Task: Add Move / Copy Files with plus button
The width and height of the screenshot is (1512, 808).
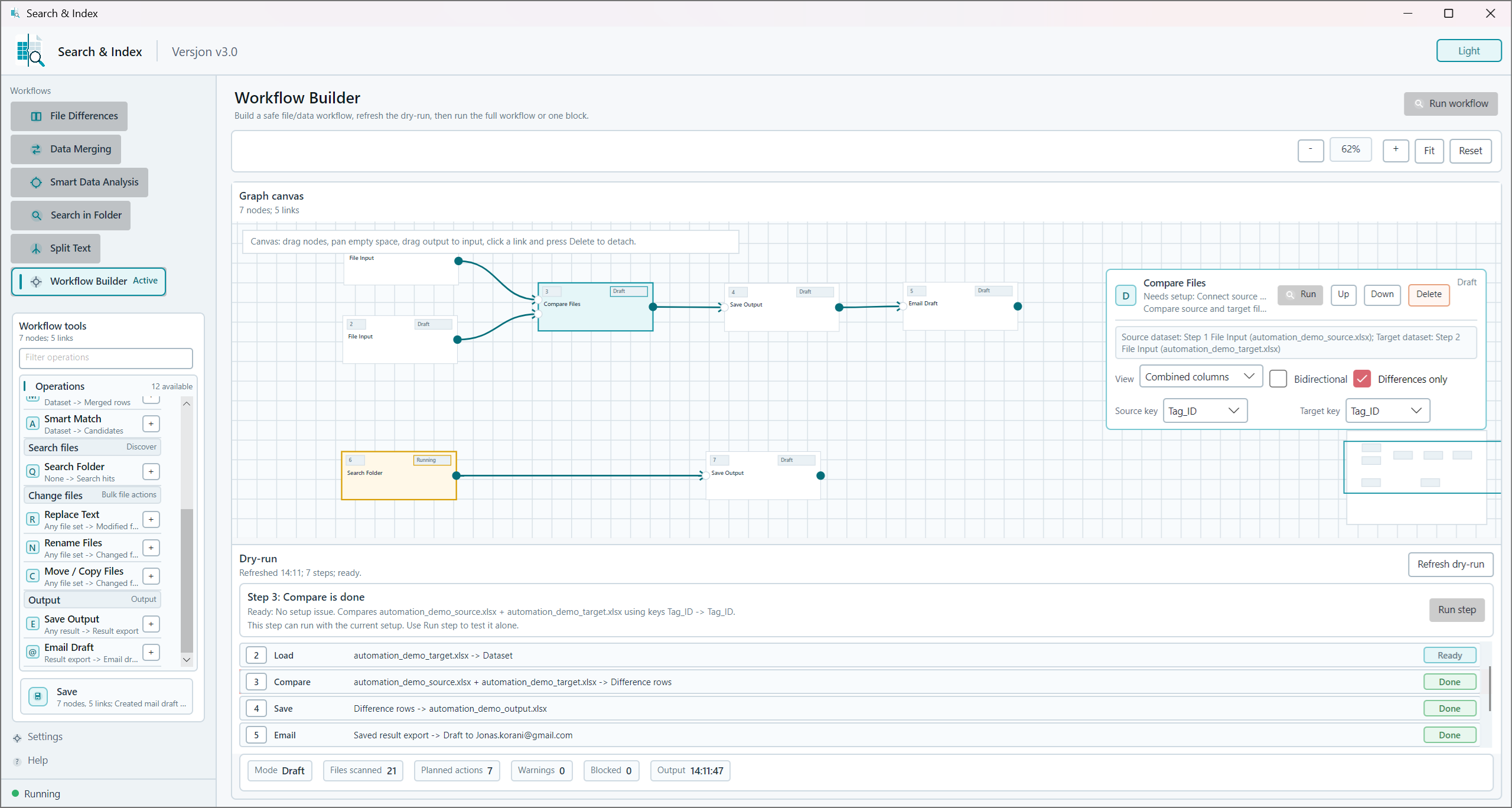Action: point(151,576)
